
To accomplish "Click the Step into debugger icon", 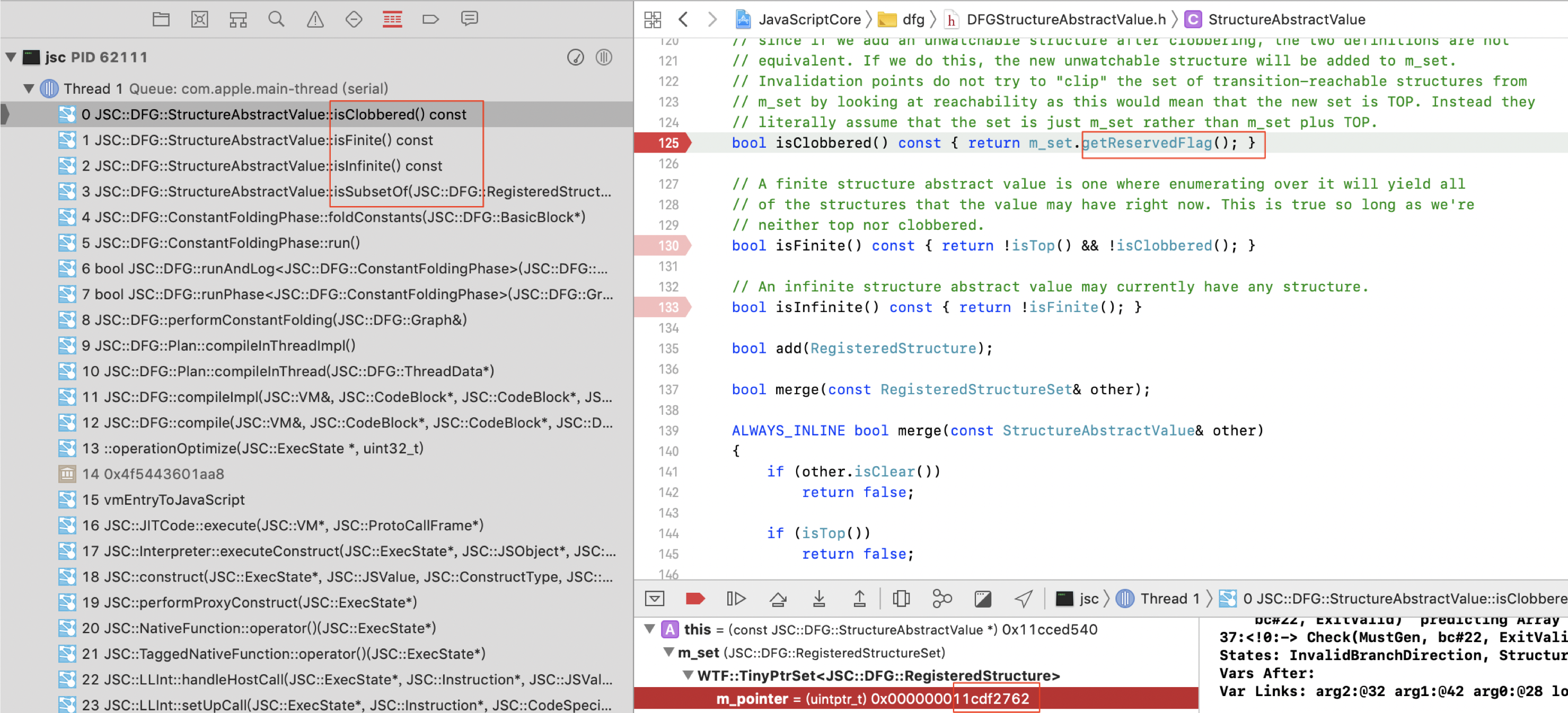I will point(818,599).
